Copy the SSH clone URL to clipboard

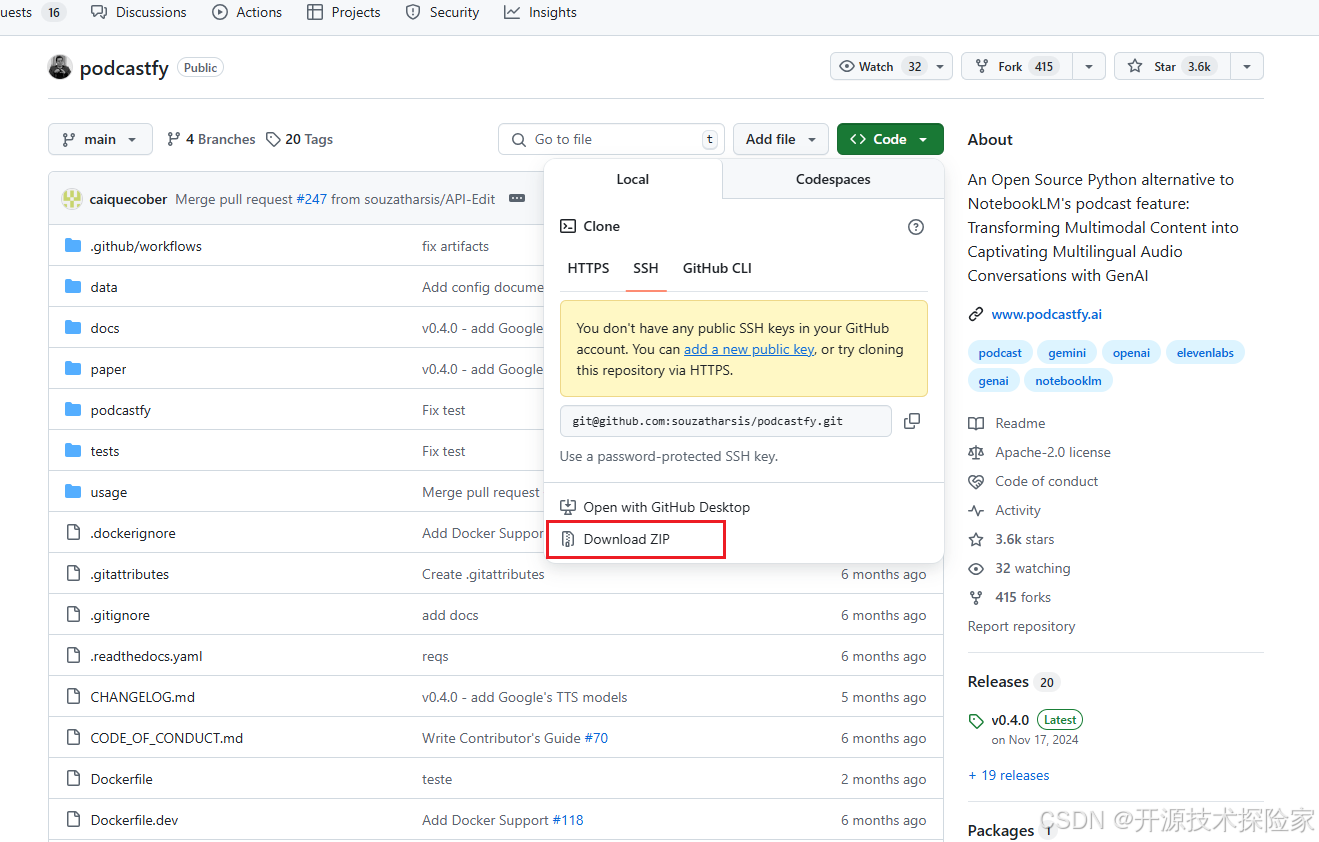[911, 421]
